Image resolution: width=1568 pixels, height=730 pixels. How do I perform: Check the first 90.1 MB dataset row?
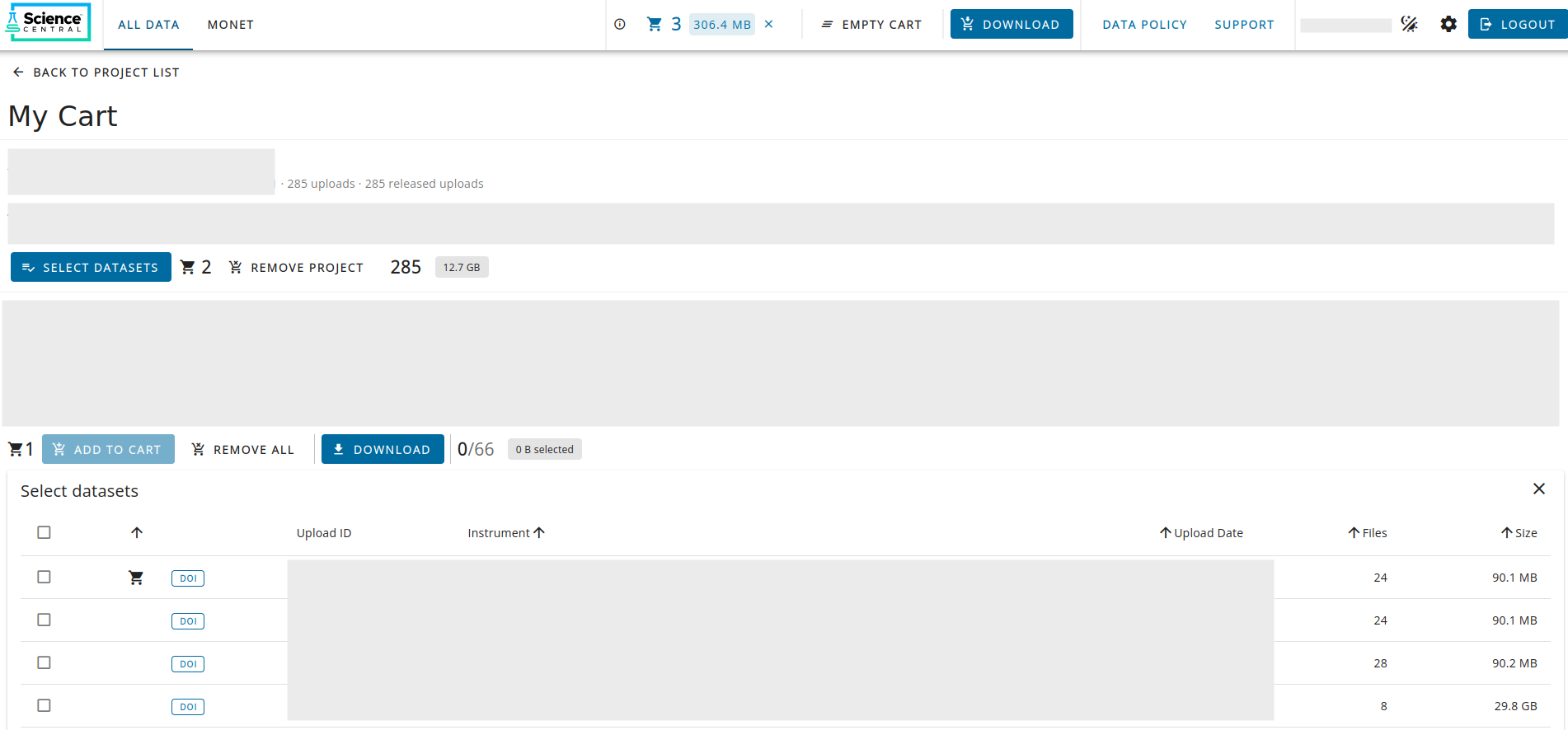point(45,577)
